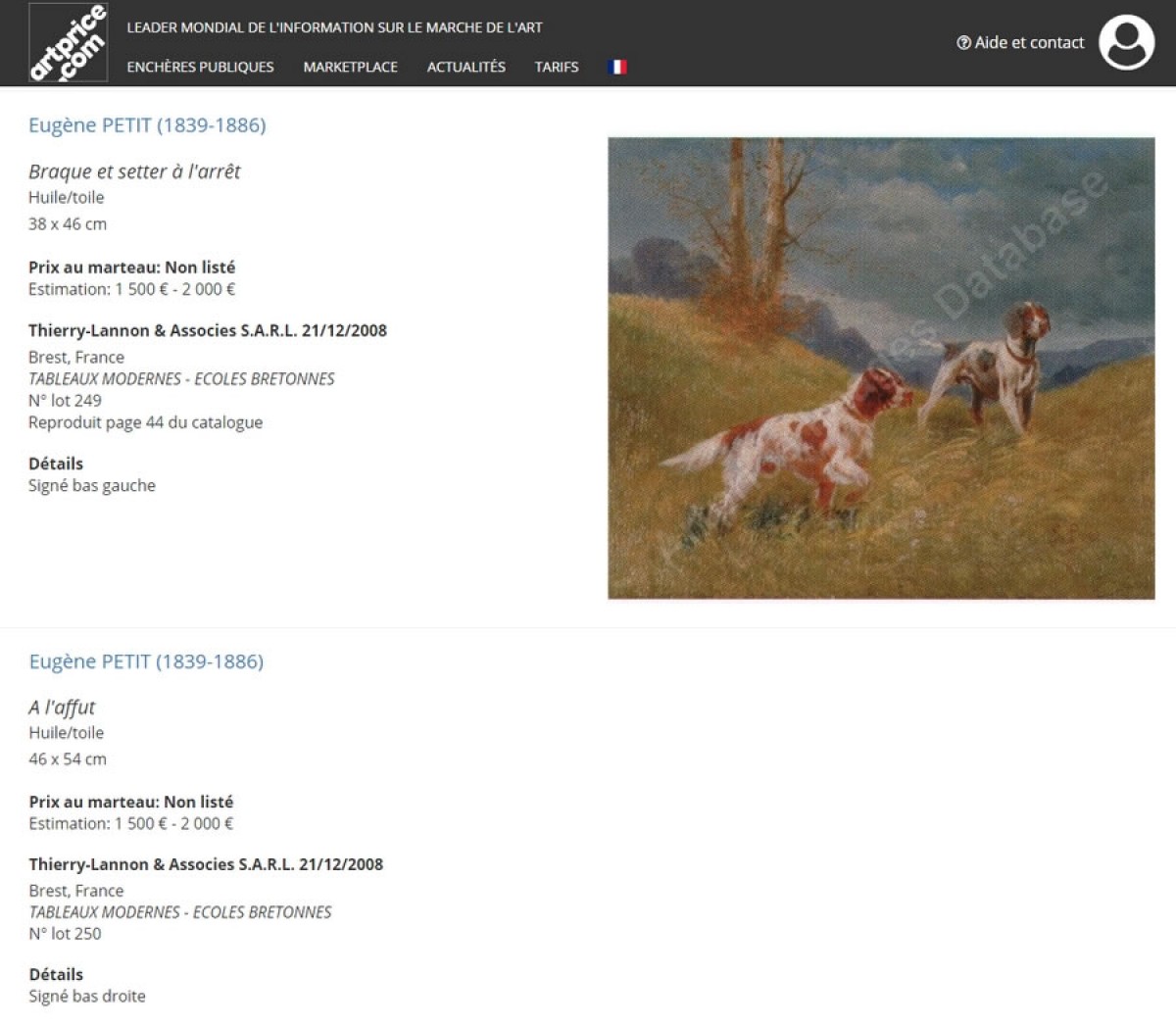
Task: Select the French flag language icon
Action: (x=617, y=67)
